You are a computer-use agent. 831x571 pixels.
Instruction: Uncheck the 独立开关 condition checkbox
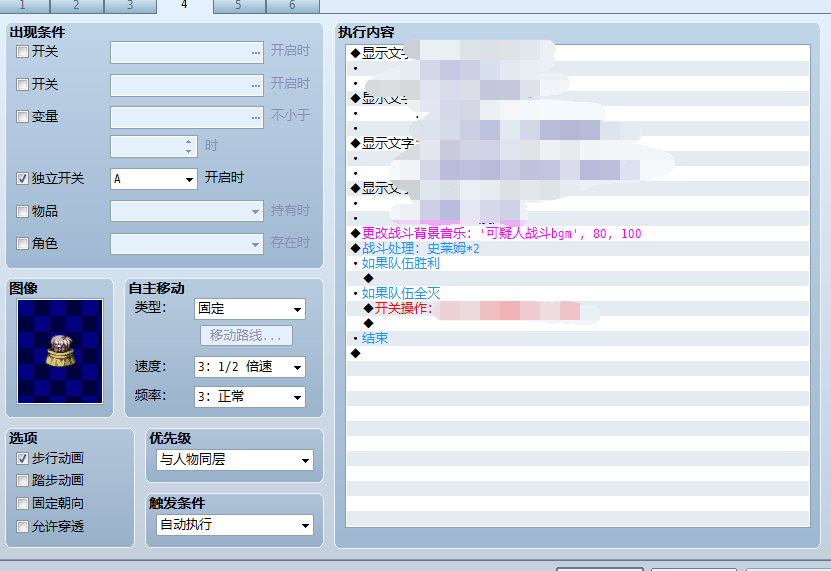(x=22, y=179)
